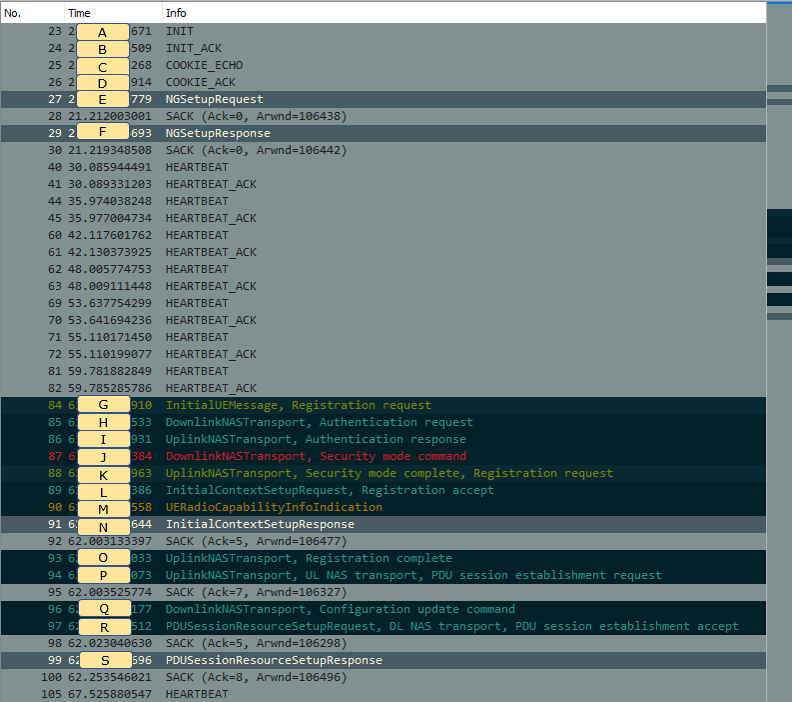This screenshot has height=702, width=792.
Task: Select the SACK row with Ack=8
Action: tap(383, 678)
